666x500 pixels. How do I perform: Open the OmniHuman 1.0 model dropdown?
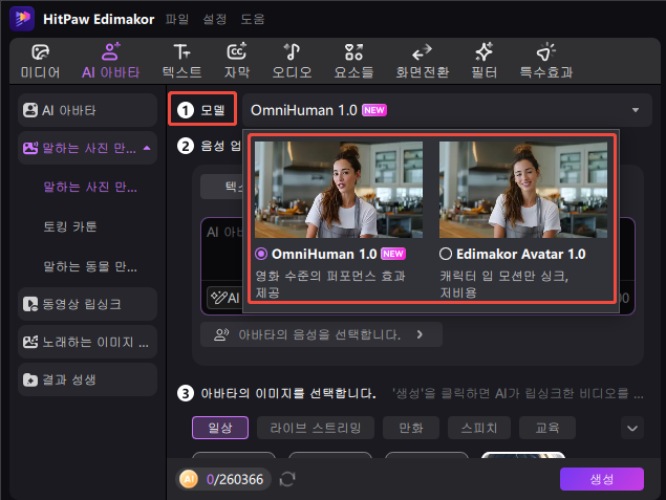pos(446,110)
